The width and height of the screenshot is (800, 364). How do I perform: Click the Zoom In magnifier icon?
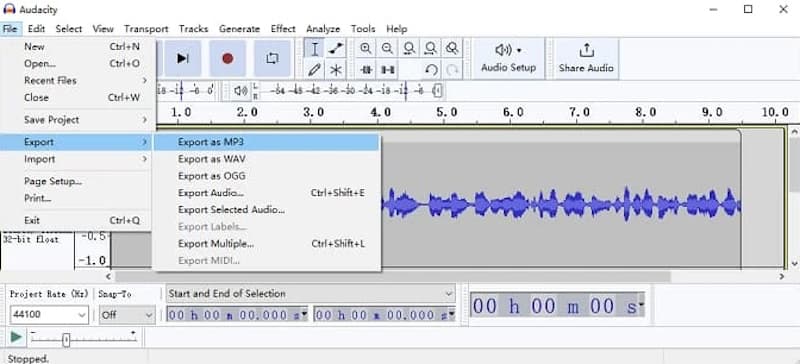pos(365,48)
